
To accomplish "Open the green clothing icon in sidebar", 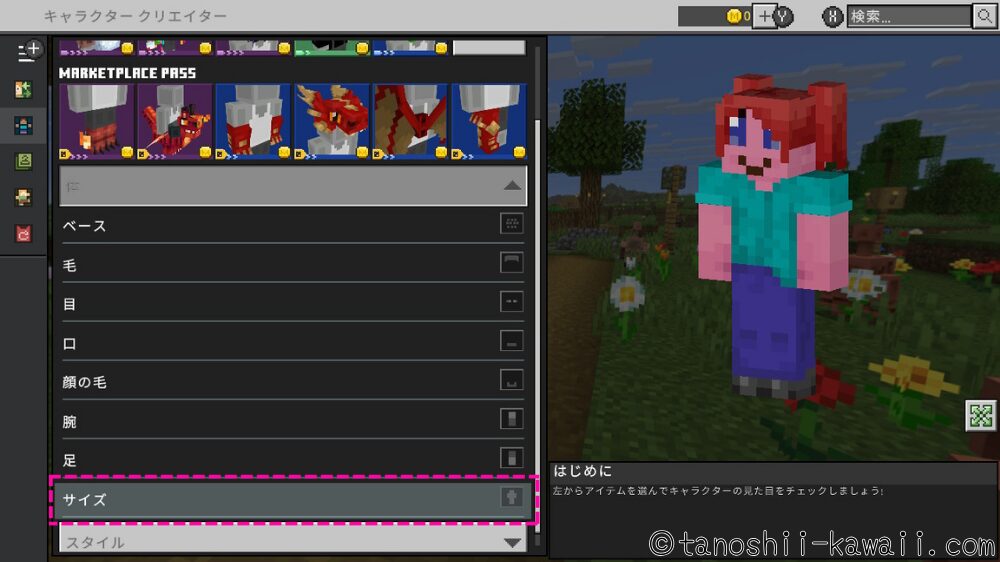I will [x=24, y=161].
